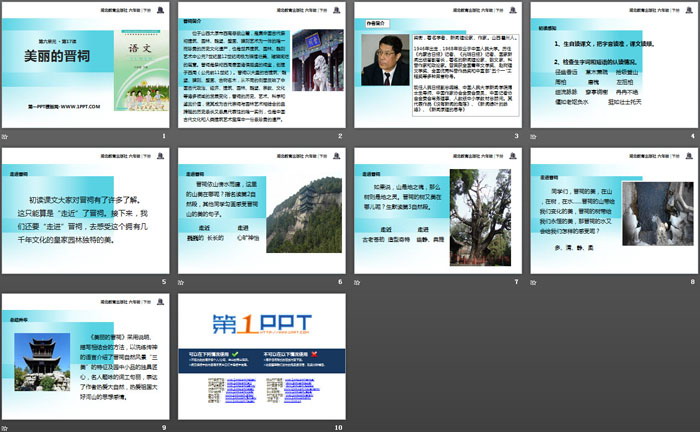This screenshot has height=432, width=700.
Task: Select slide 1 titled 美丽的晋祠
Action: (86, 65)
